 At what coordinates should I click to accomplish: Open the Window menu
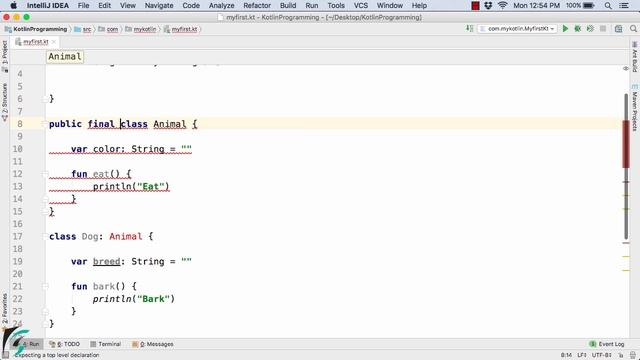(390, 5)
